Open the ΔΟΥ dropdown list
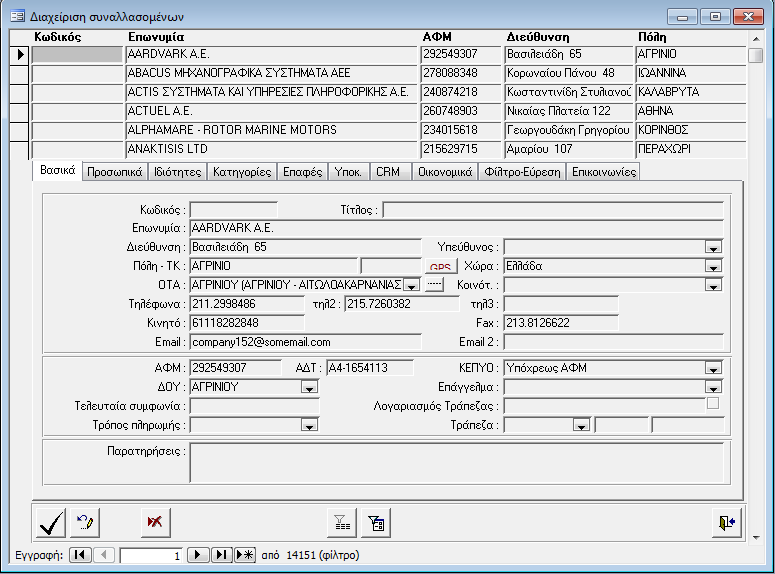The height and width of the screenshot is (574, 775). point(308,387)
